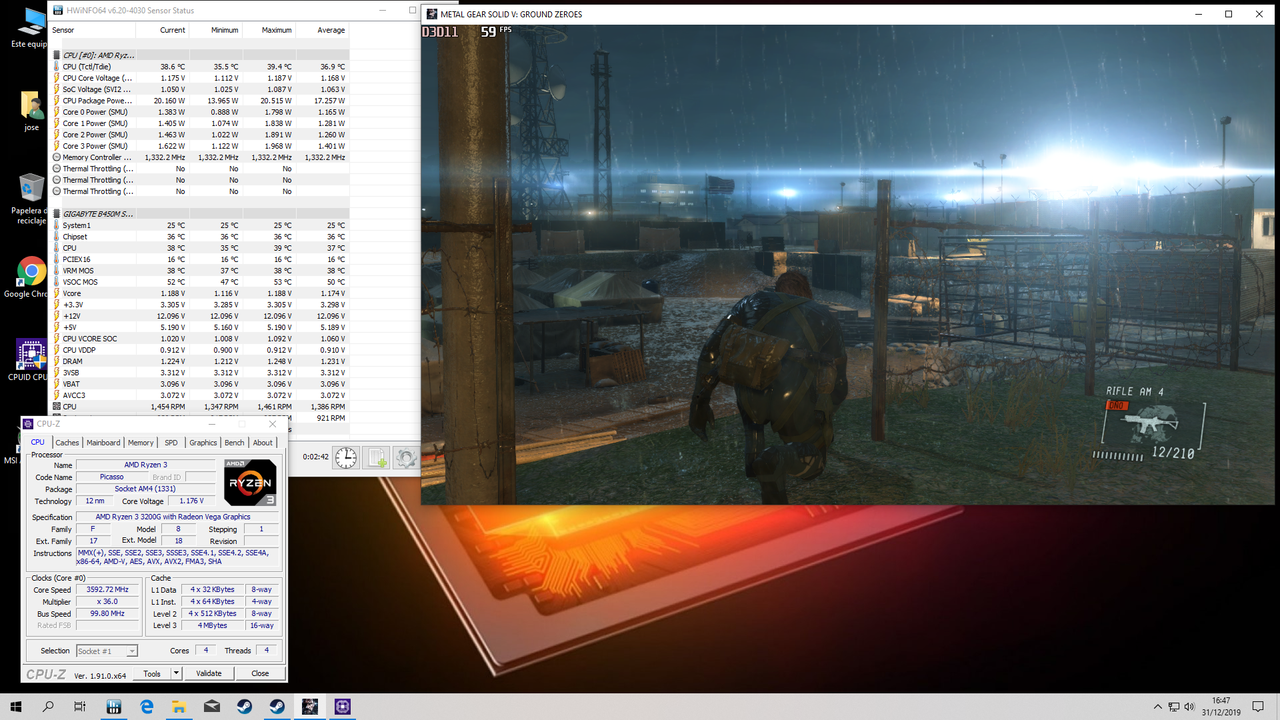Open File Explorer from taskbar
This screenshot has width=1280, height=720.
179,706
